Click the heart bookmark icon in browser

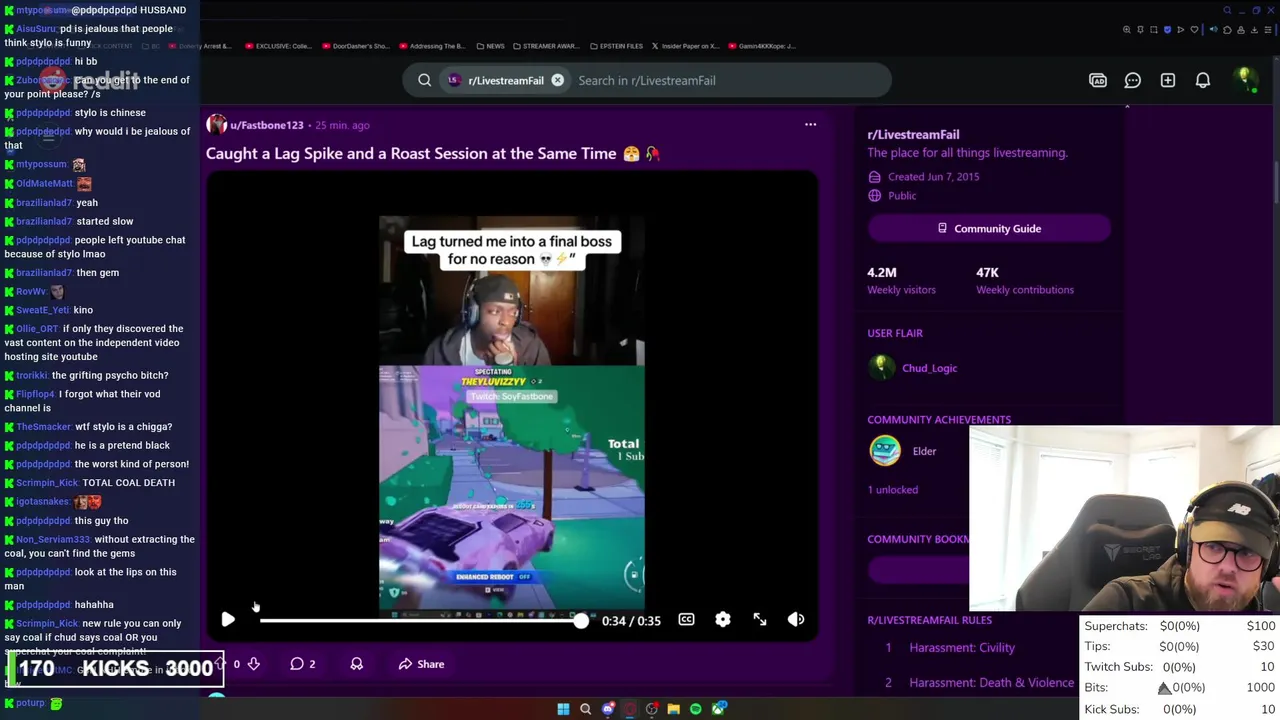1194,30
